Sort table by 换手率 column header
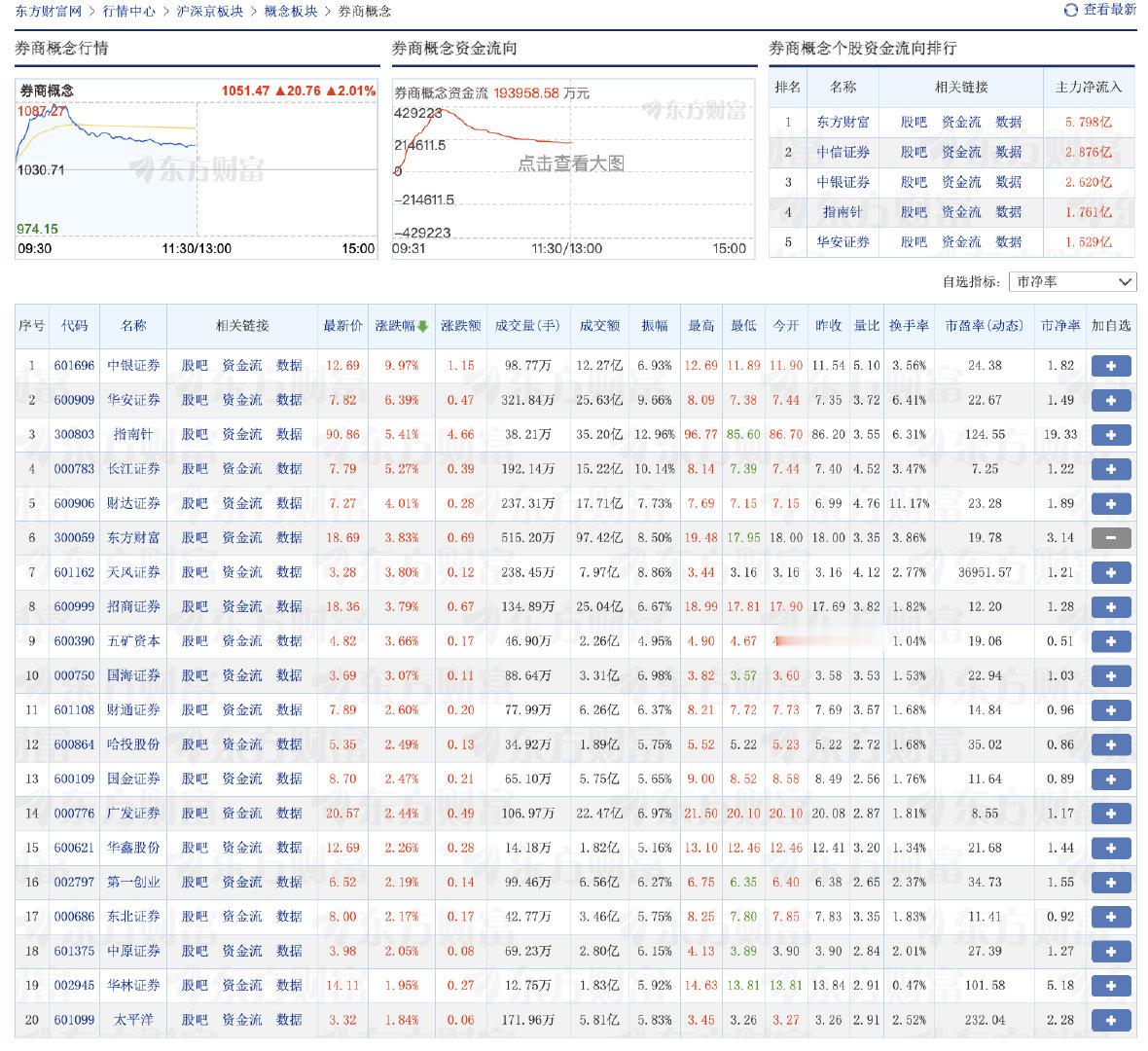This screenshot has height=1051, width=1148. tap(909, 326)
